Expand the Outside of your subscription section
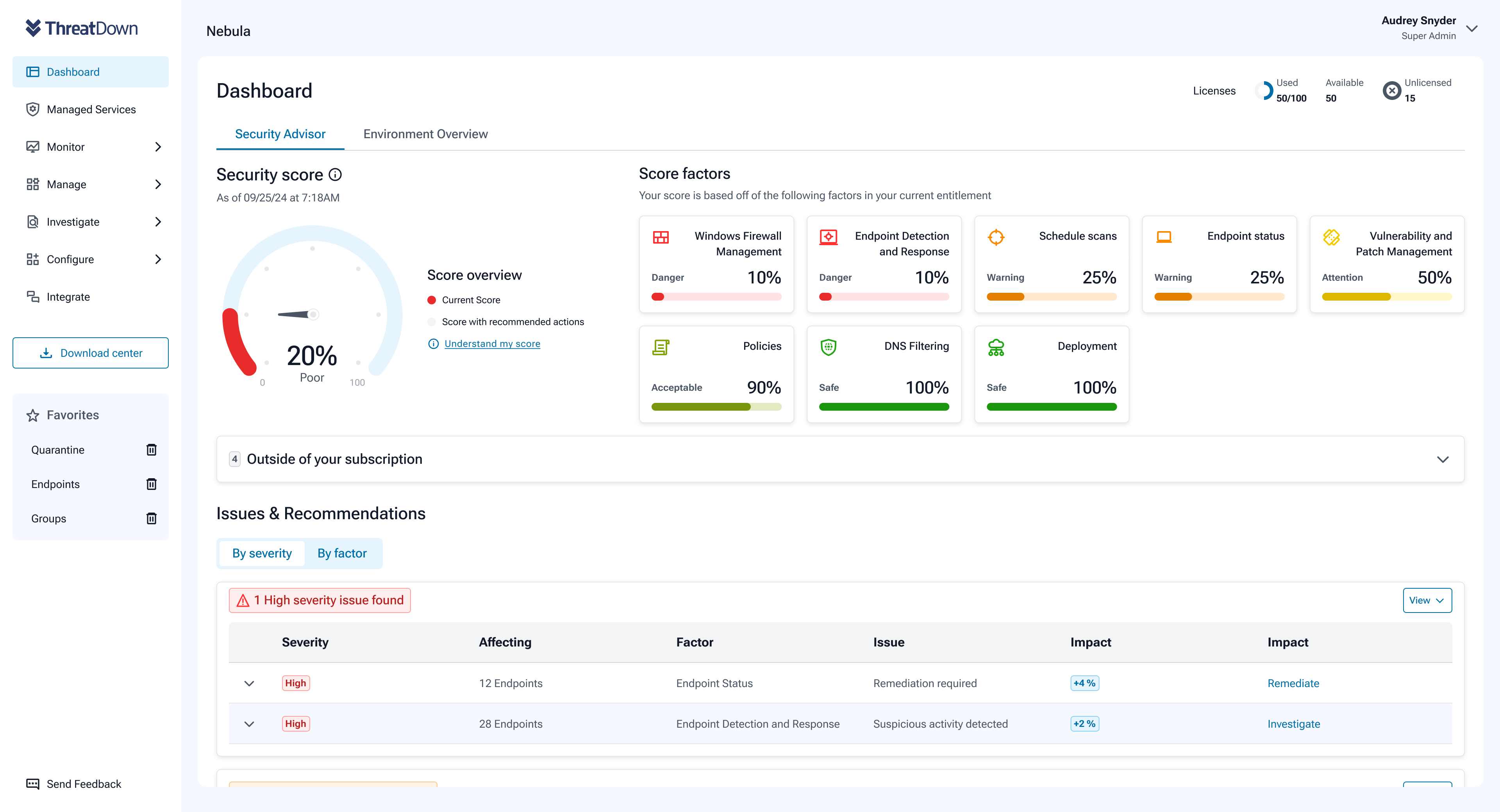Viewport: 1500px width, 812px height. (1443, 459)
